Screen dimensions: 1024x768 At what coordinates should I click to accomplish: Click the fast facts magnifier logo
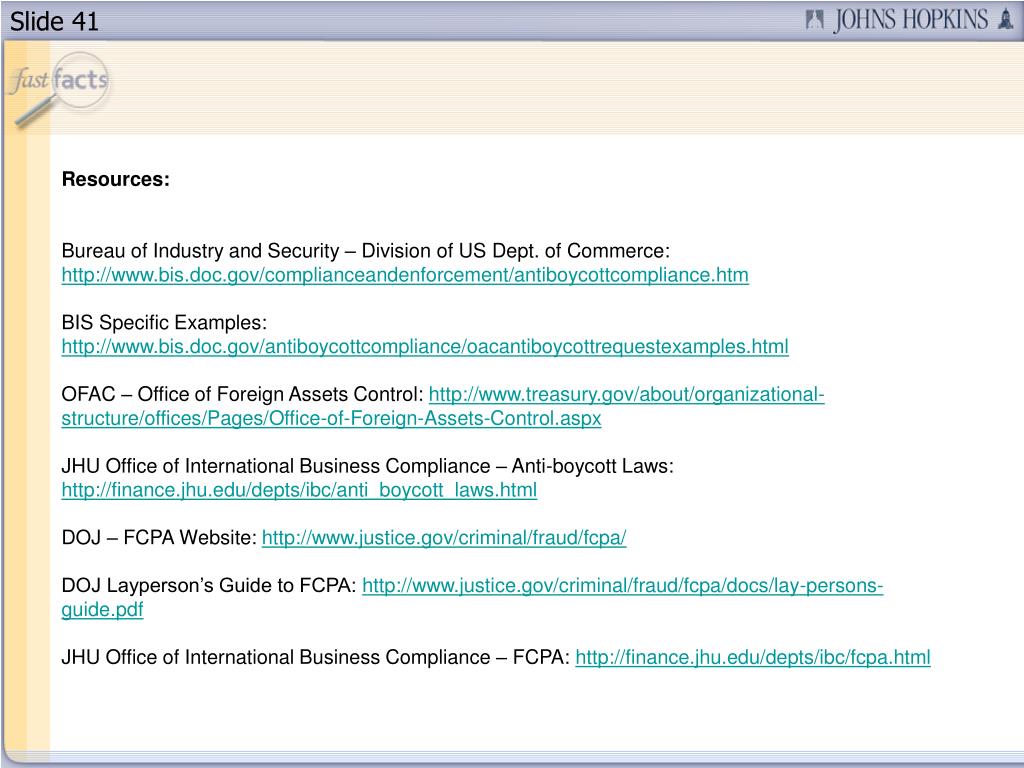pyautogui.click(x=59, y=90)
